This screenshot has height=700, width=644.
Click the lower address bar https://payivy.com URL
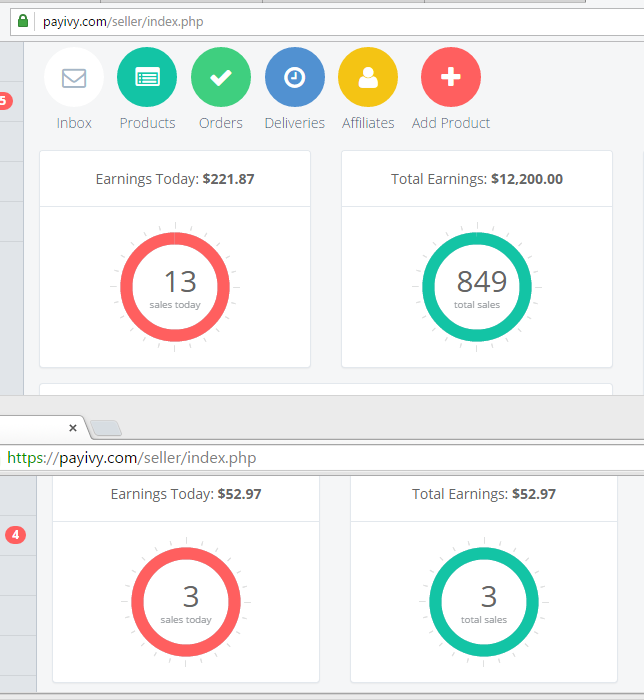click(132, 458)
